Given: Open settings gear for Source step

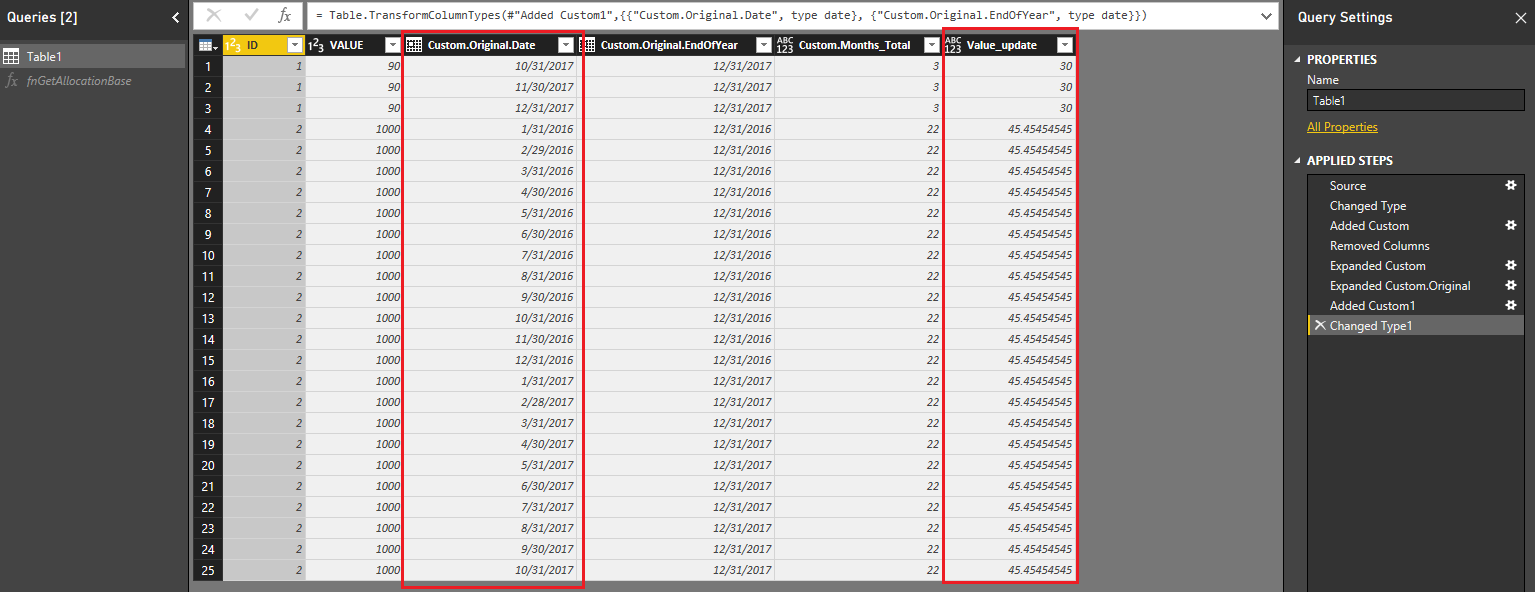Looking at the screenshot, I should (x=1512, y=186).
